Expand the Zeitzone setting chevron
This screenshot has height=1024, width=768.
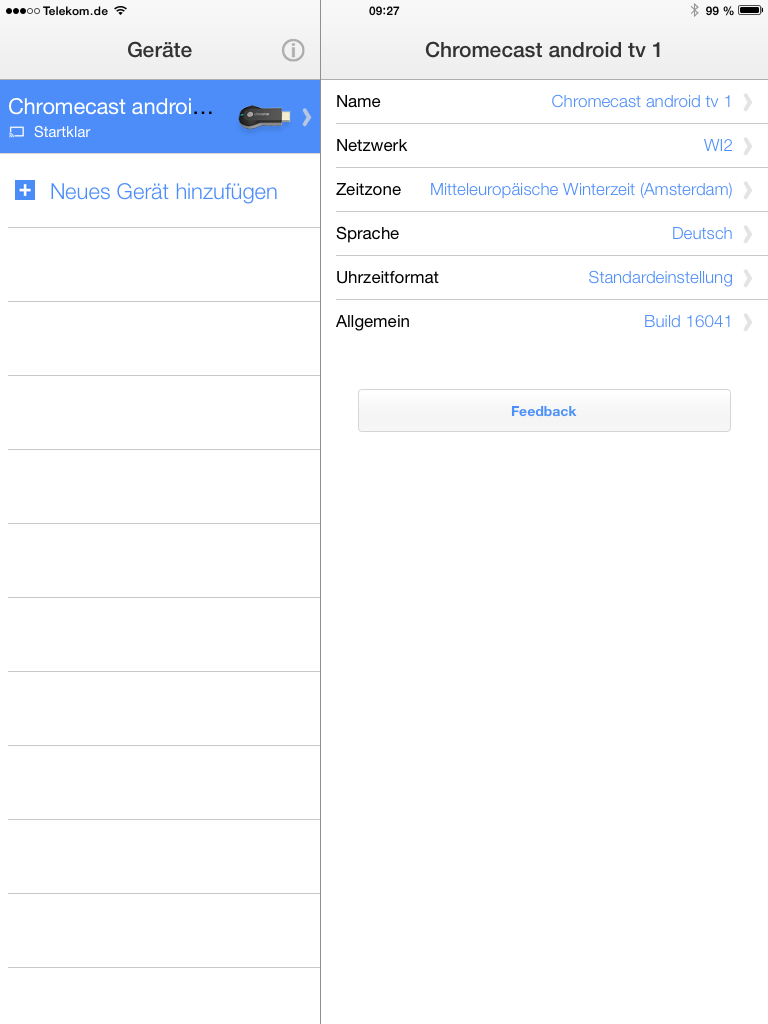tap(747, 190)
